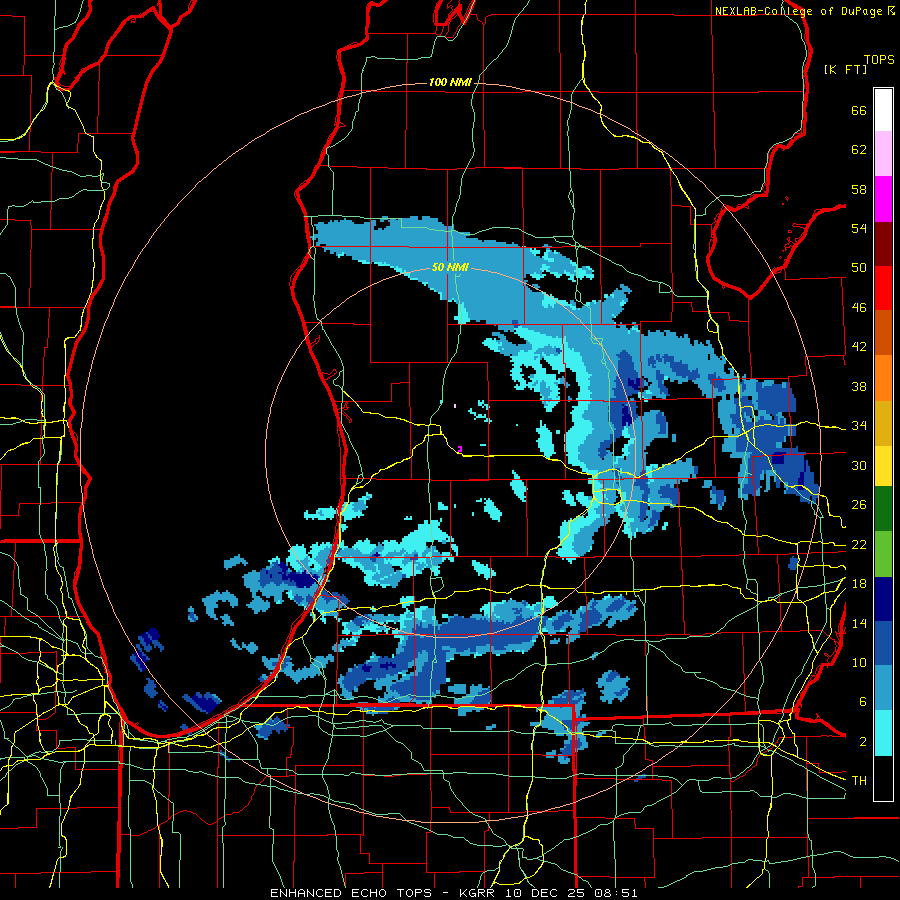Pick the light orange legend swatch
The image size is (900, 900).
point(883,378)
